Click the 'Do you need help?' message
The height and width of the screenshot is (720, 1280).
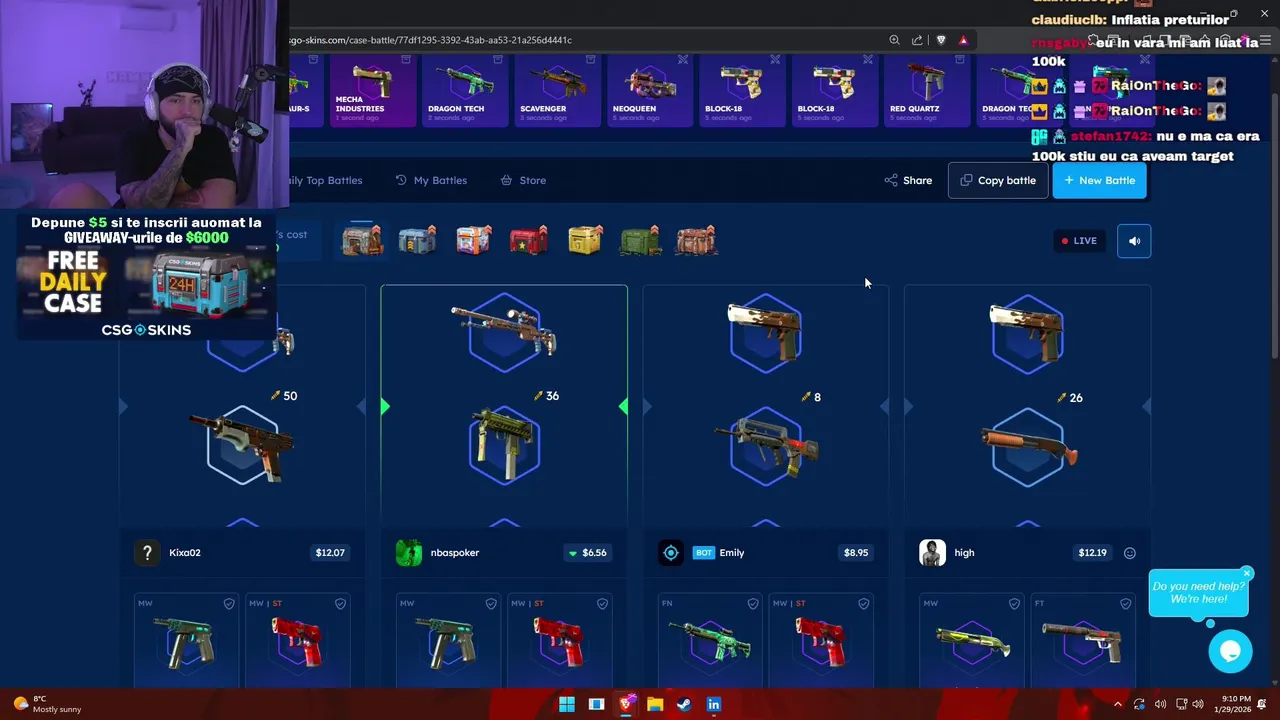[x=1198, y=593]
